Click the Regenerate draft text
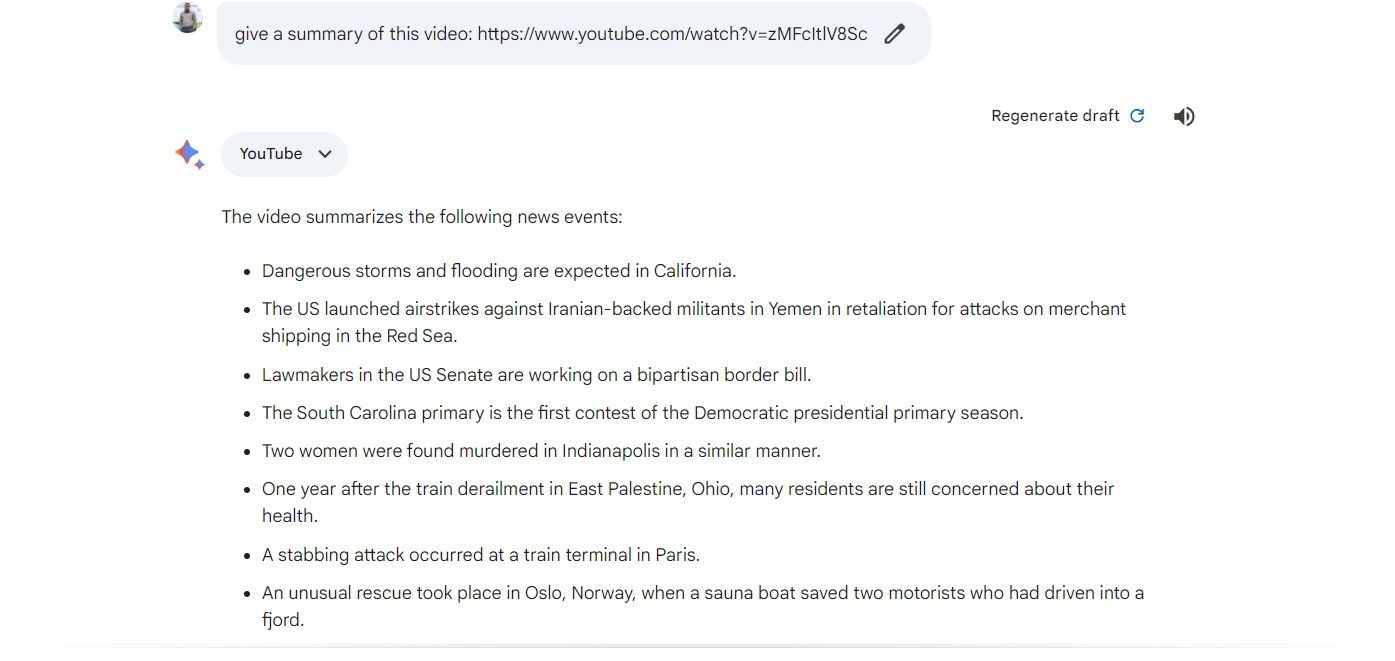Image resolution: width=1395 pixels, height=661 pixels. click(1055, 116)
